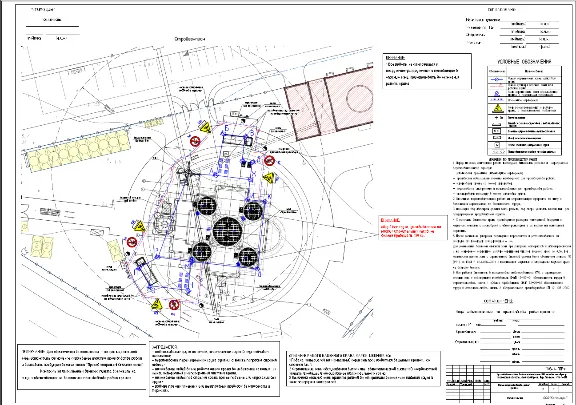Click the red hatched building with circle inside
This screenshot has width=576, height=405.
[x=329, y=103]
